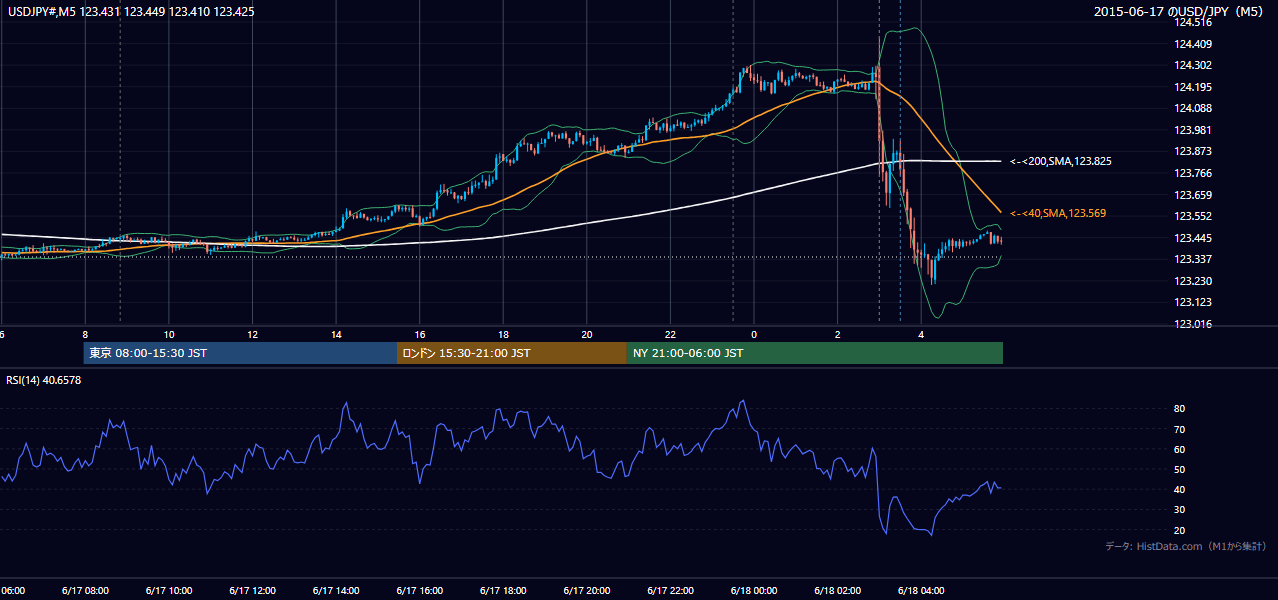Select the ロンドン 15:30-21:00 JST session bar

click(x=512, y=353)
